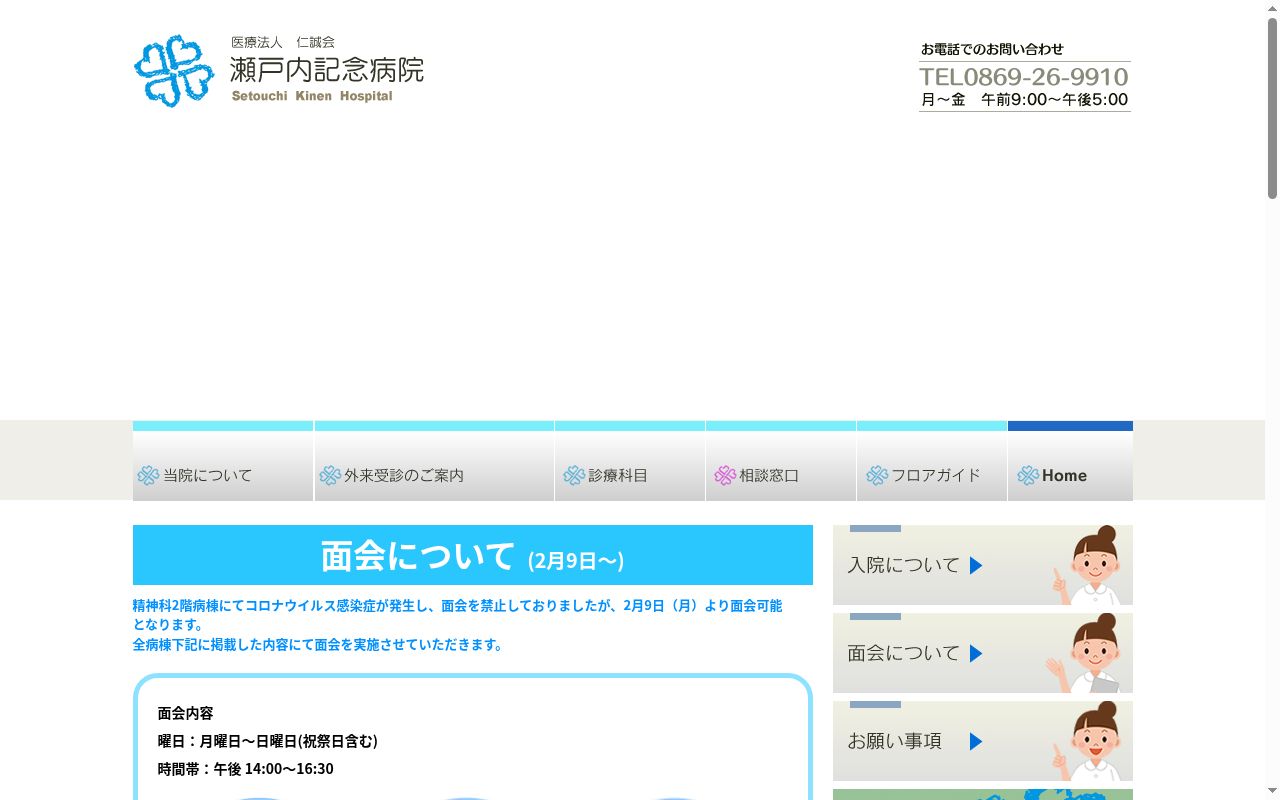Viewport: 1280px width, 800px height.
Task: Click the pink clover icon beside 相談窓口
Action: pos(725,476)
